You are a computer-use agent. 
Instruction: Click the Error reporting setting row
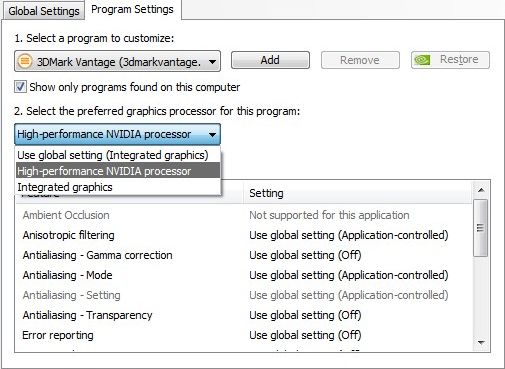(x=244, y=335)
